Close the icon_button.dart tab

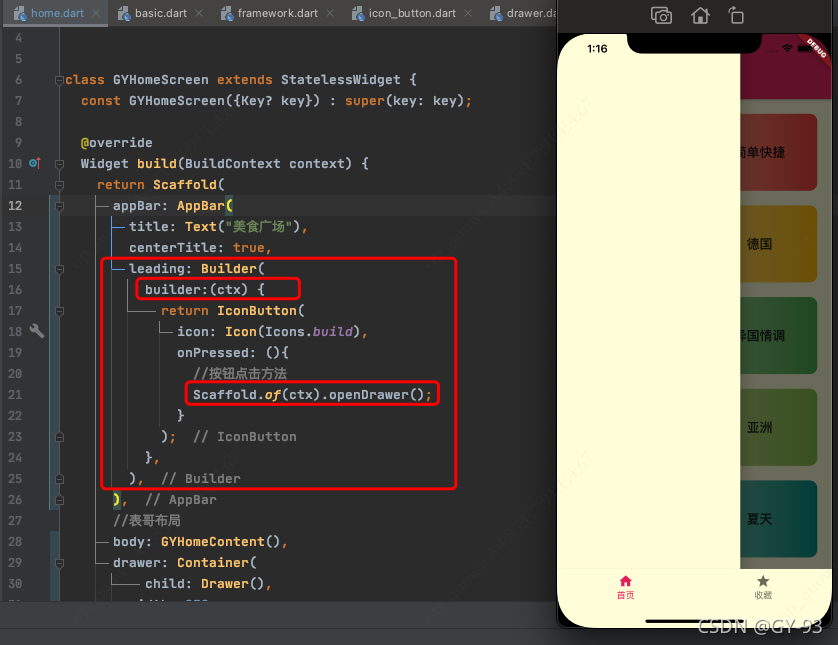point(468,13)
